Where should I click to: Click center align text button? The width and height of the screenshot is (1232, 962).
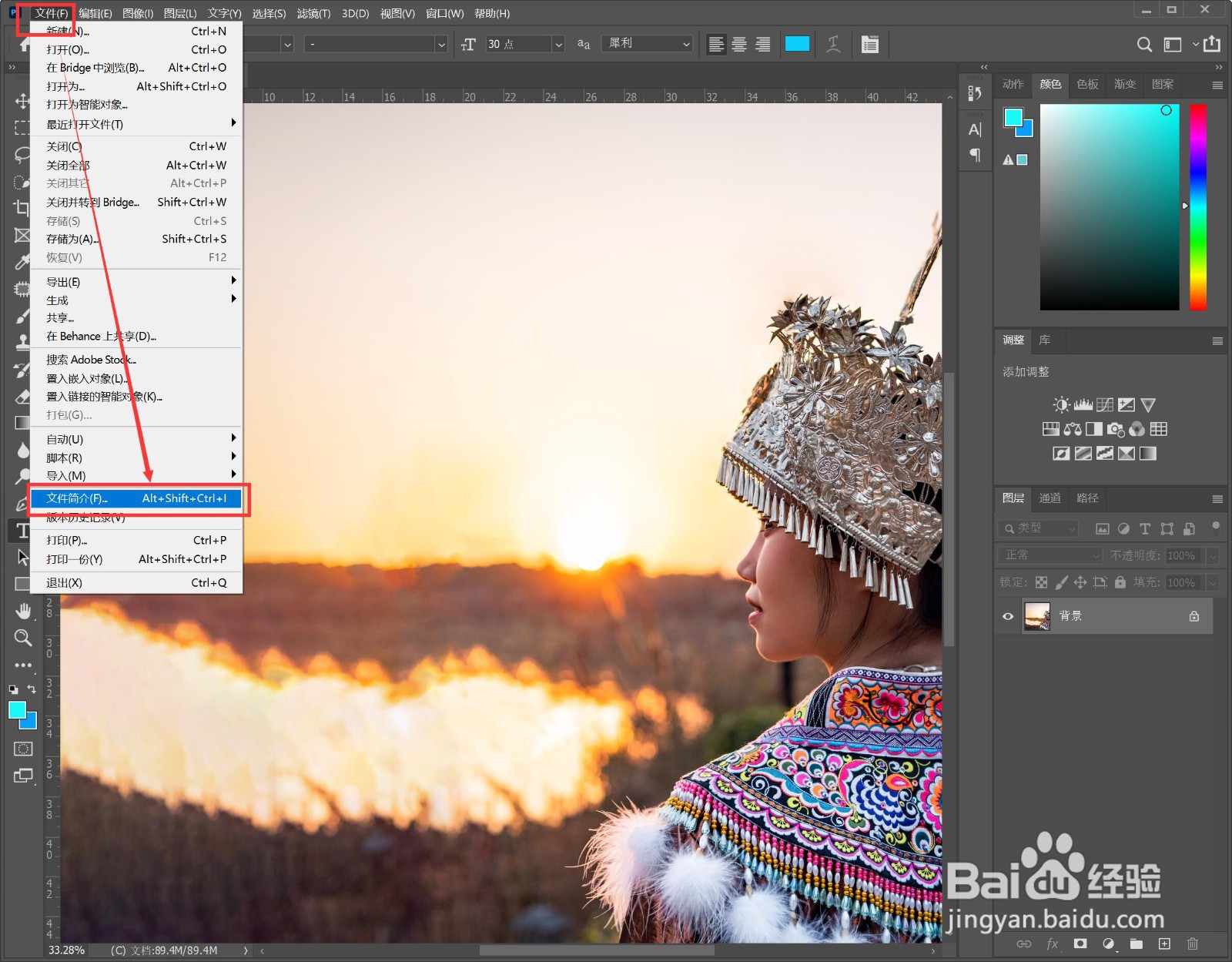[x=739, y=44]
